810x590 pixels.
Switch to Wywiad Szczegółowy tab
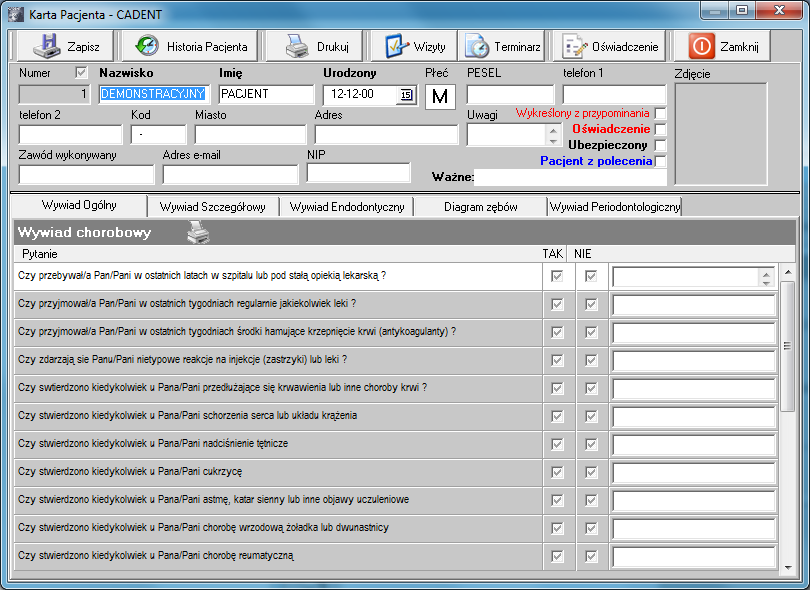(213, 207)
